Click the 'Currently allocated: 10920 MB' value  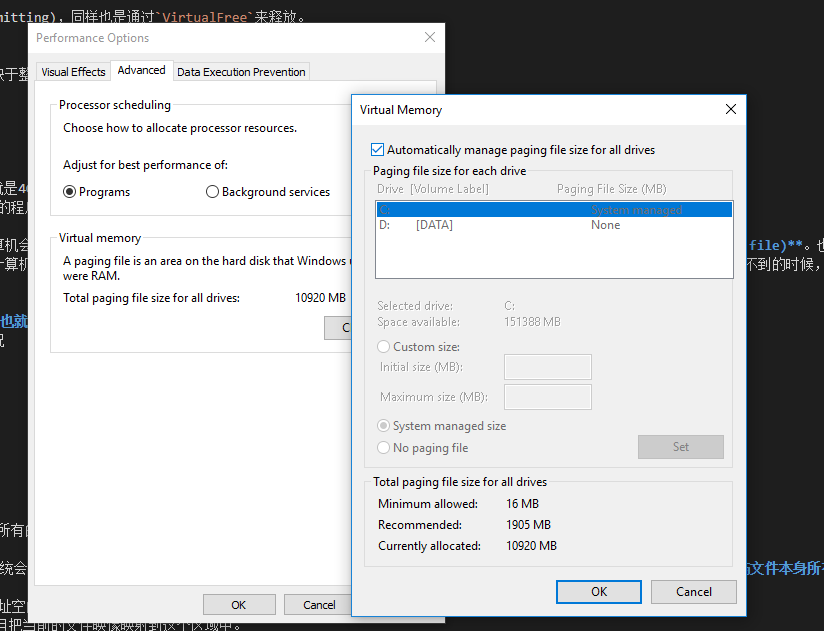(531, 546)
